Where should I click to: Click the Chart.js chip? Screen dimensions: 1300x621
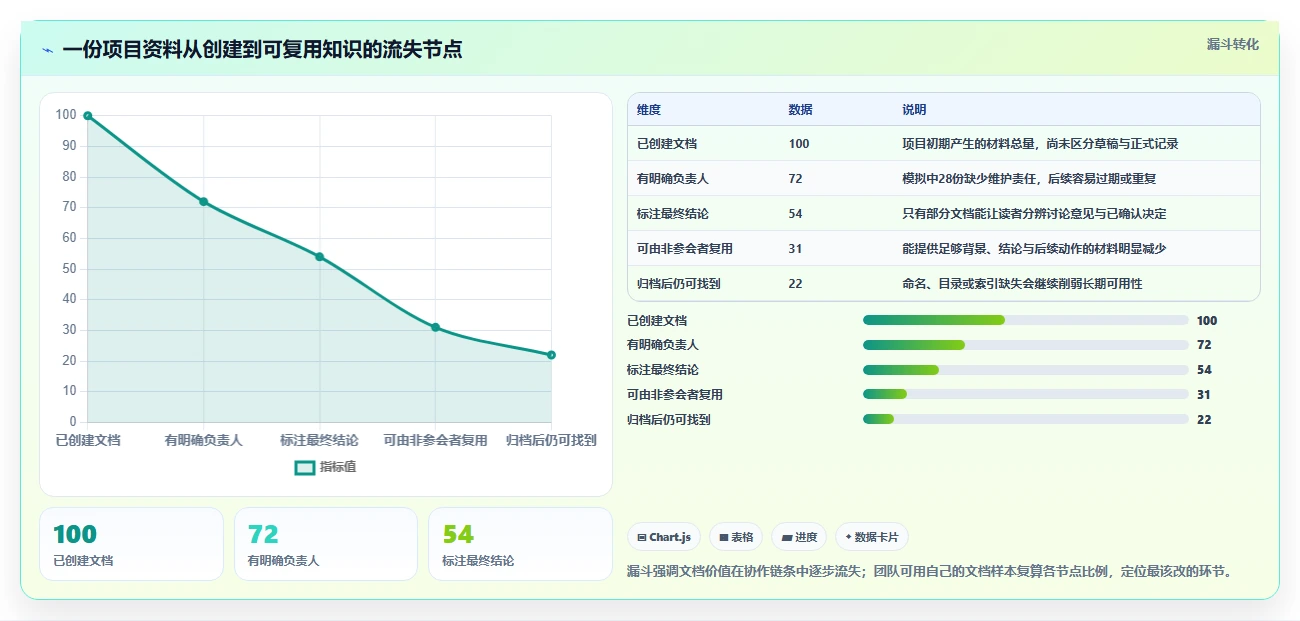tap(665, 537)
